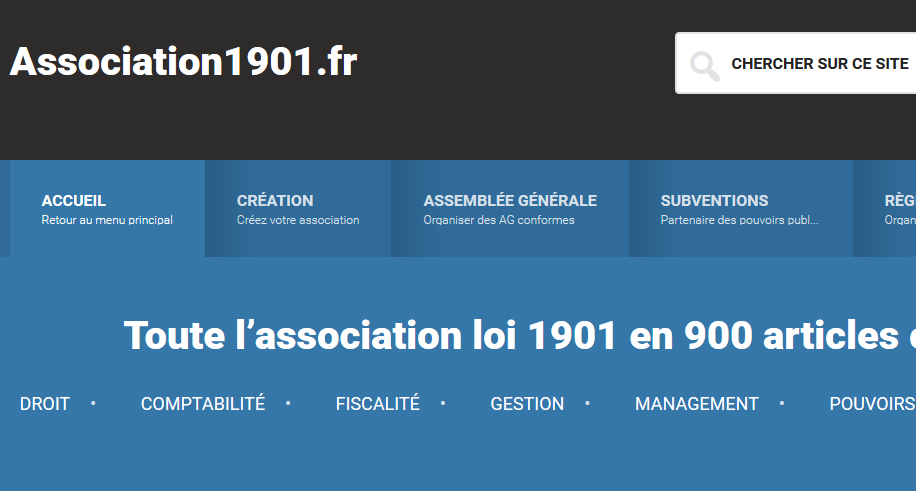Select the Gestion topic link
Image resolution: width=916 pixels, height=491 pixels.
click(527, 404)
